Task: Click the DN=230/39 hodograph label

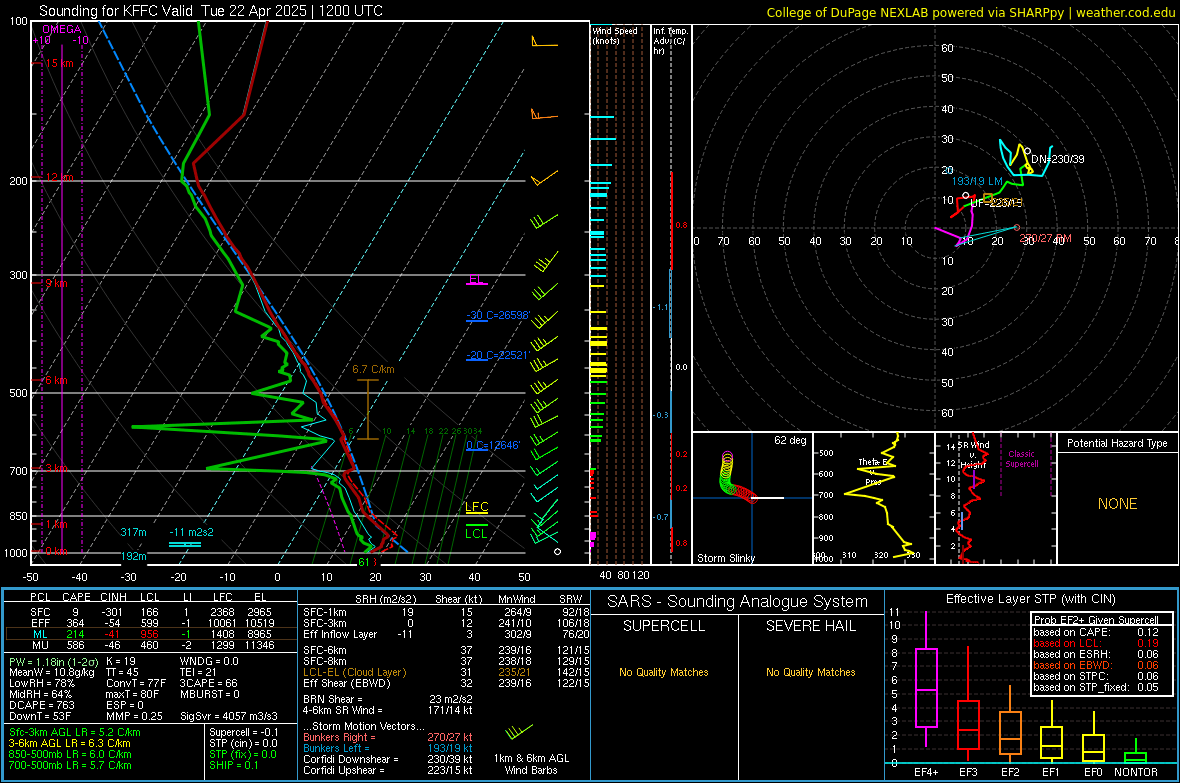Action: pos(1057,159)
